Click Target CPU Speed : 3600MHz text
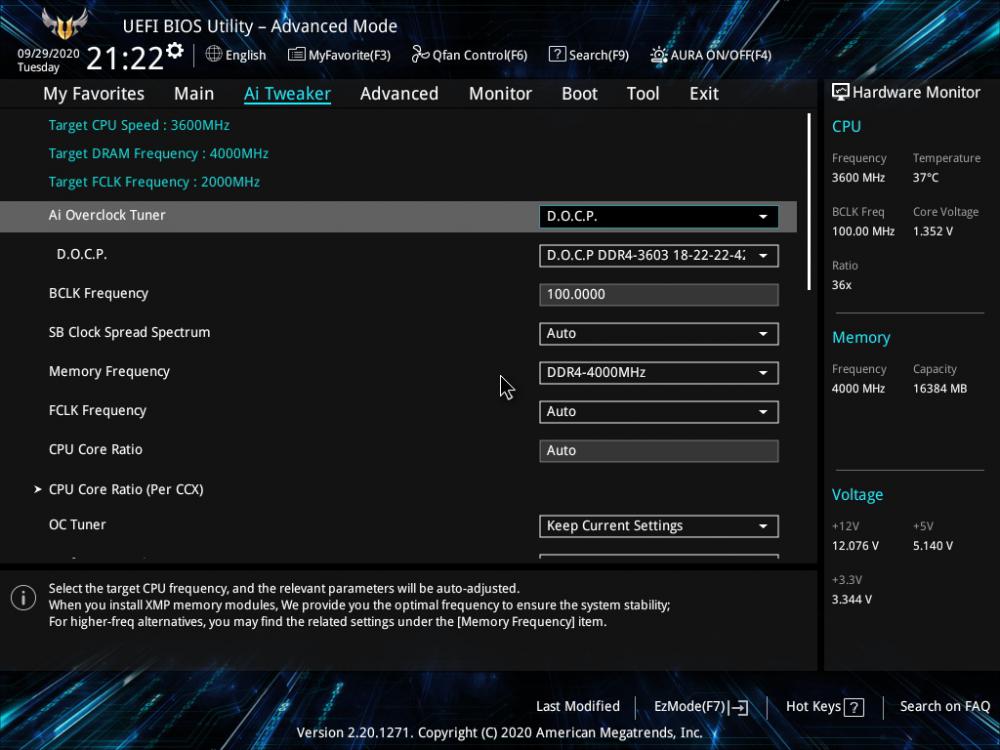 point(139,125)
